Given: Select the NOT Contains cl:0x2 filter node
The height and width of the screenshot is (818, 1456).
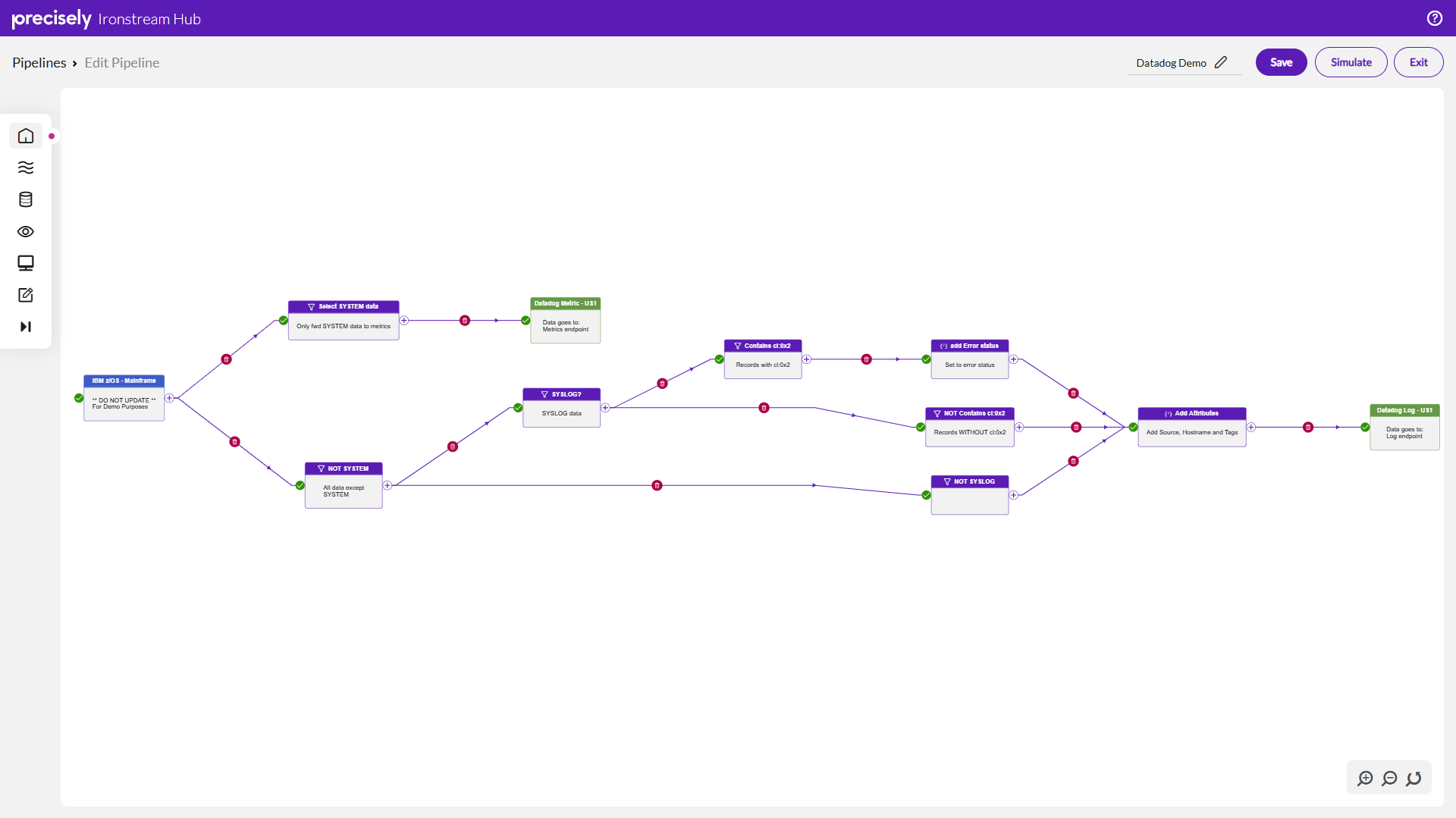Looking at the screenshot, I should 970,428.
